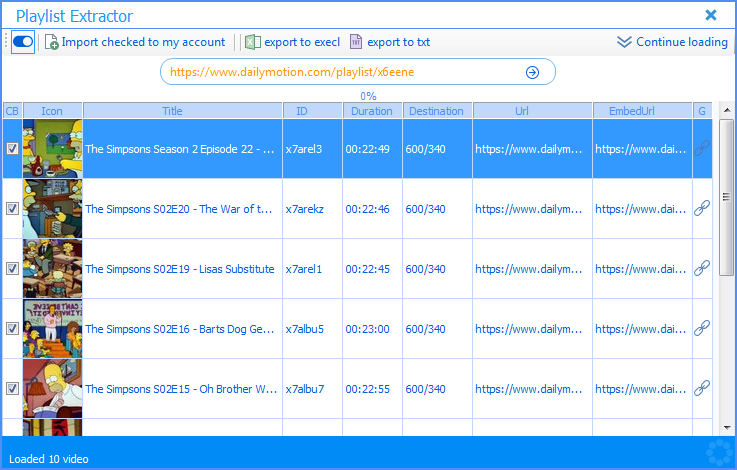
Task: Click the link icon in the S02E15 row
Action: pos(702,388)
